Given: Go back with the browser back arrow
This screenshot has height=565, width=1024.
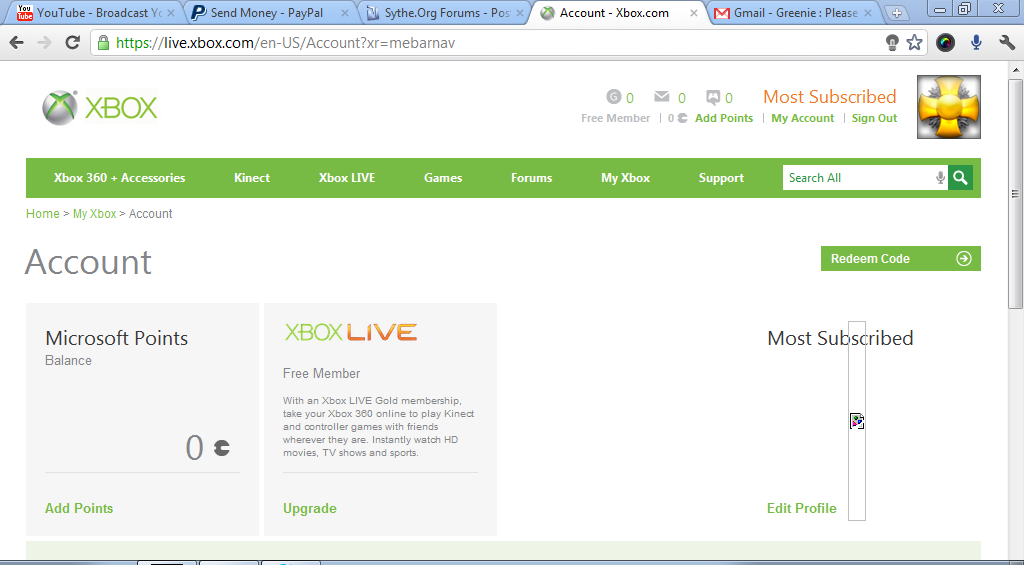Looking at the screenshot, I should [x=17, y=43].
